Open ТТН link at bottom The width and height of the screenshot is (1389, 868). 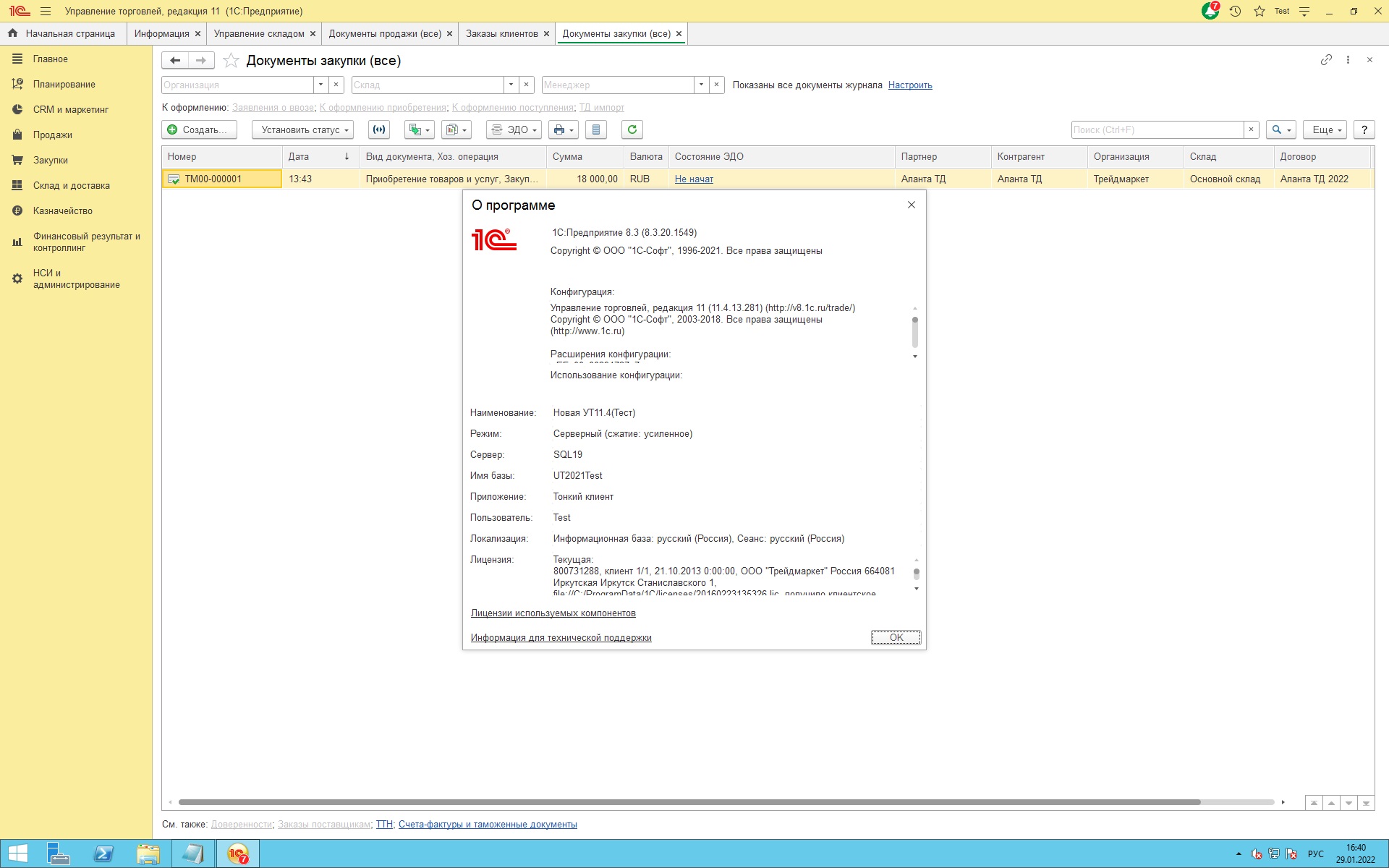click(384, 824)
